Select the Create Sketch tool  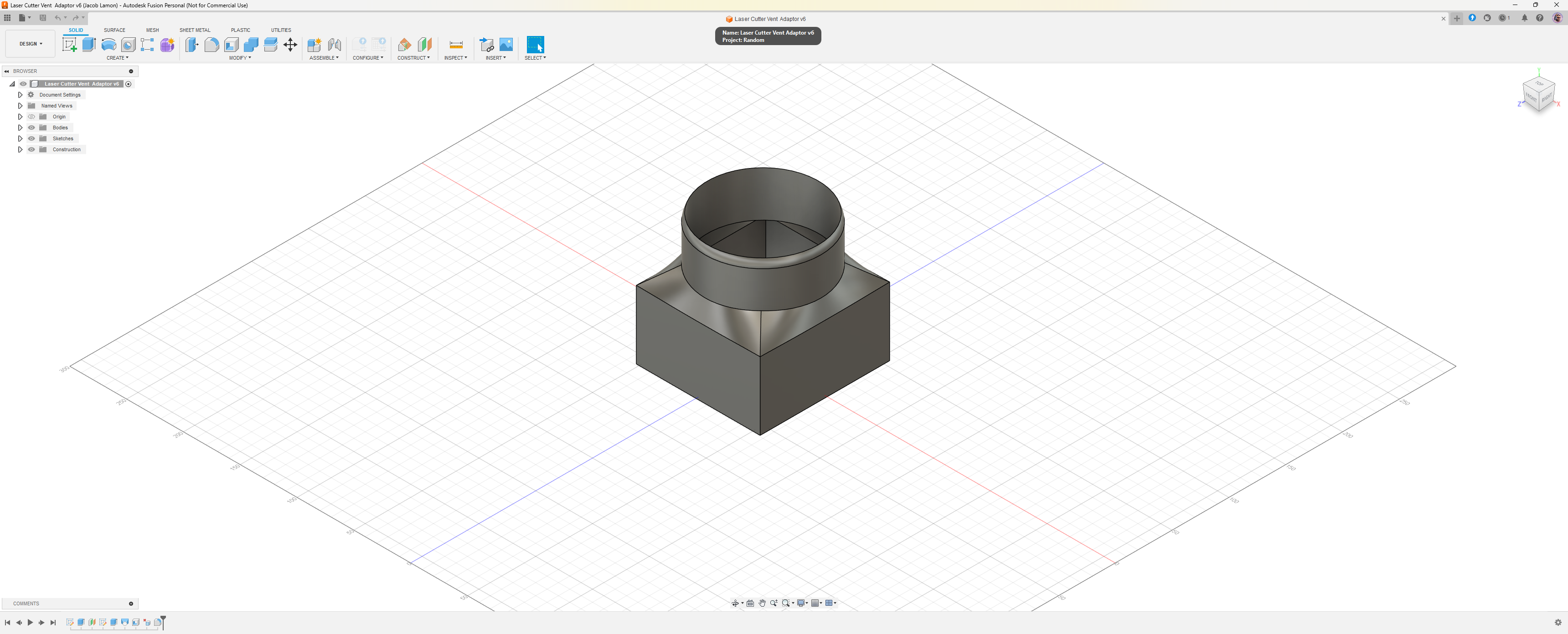(x=69, y=45)
